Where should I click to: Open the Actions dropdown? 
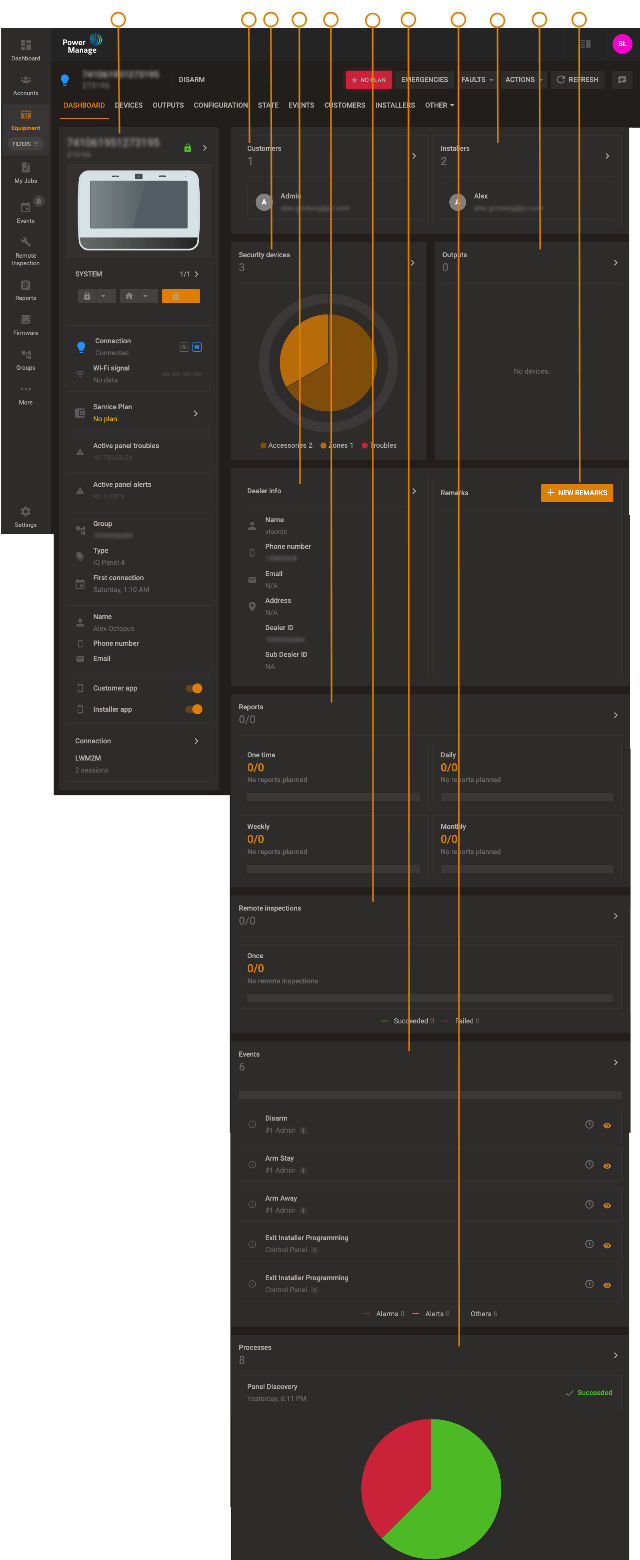(x=524, y=80)
